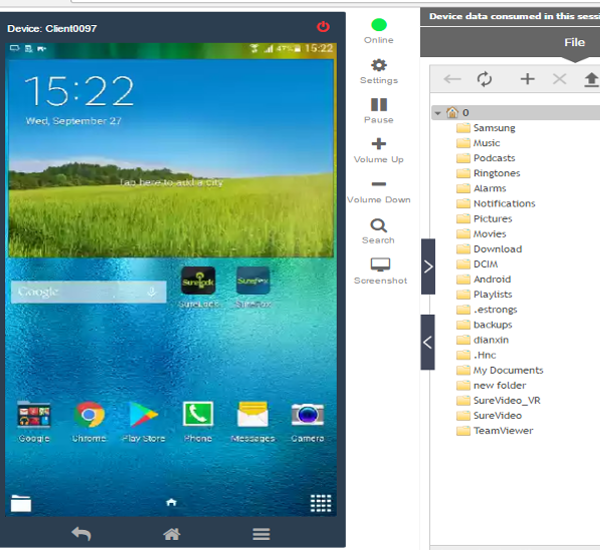Viewport: 600px width, 550px height.
Task: Refresh the file list
Action: [484, 79]
